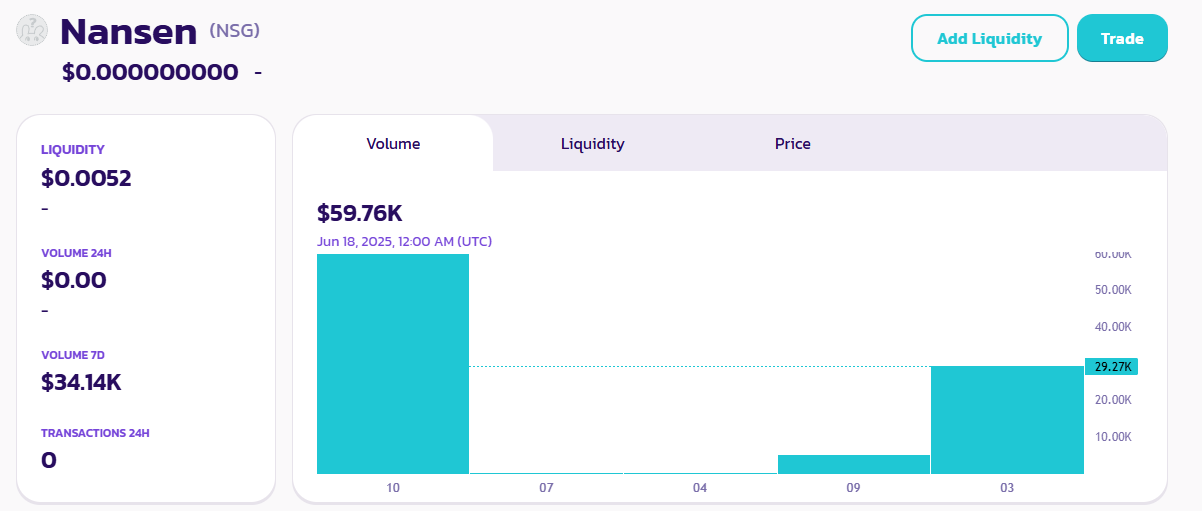Click the $0.0052 liquidity value
The image size is (1202, 511).
click(x=86, y=178)
